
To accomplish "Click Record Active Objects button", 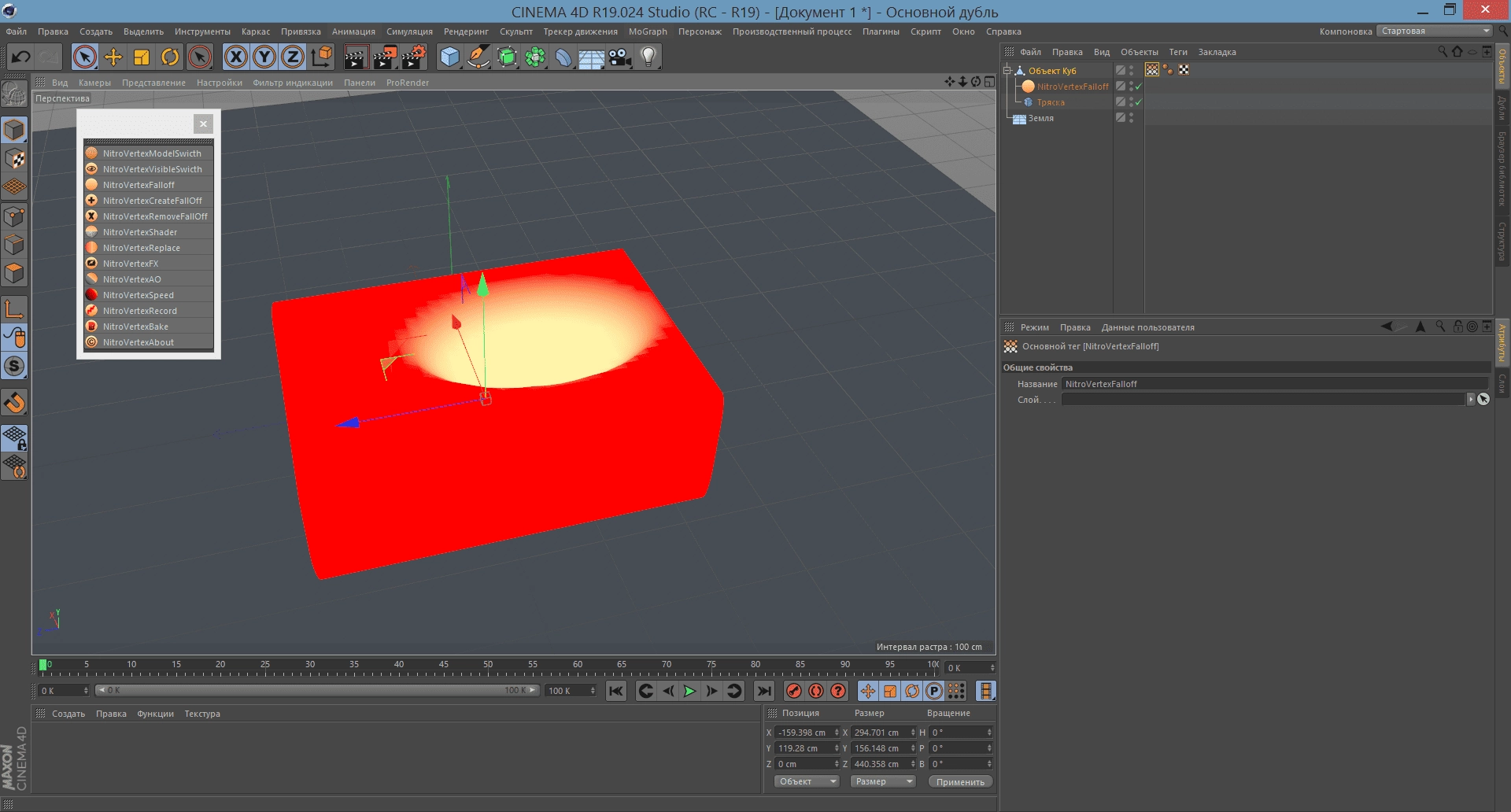I will tap(794, 691).
